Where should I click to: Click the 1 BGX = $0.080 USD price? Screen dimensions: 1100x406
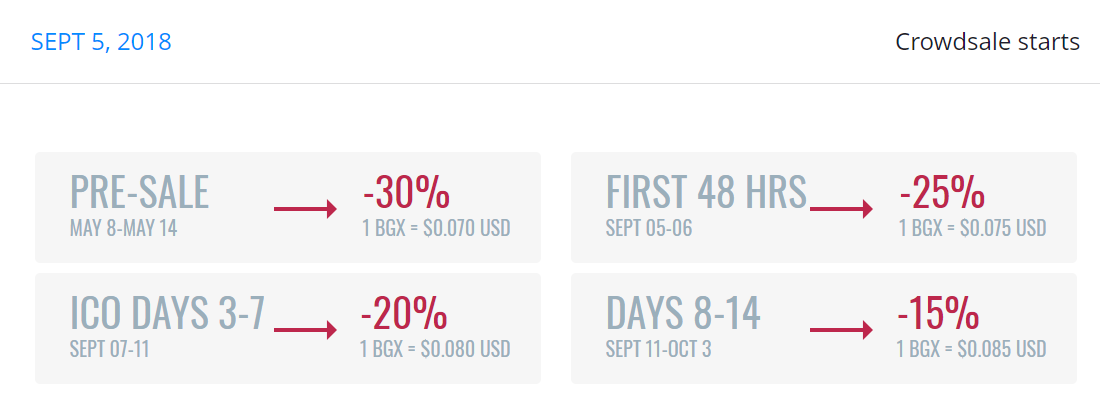435,349
